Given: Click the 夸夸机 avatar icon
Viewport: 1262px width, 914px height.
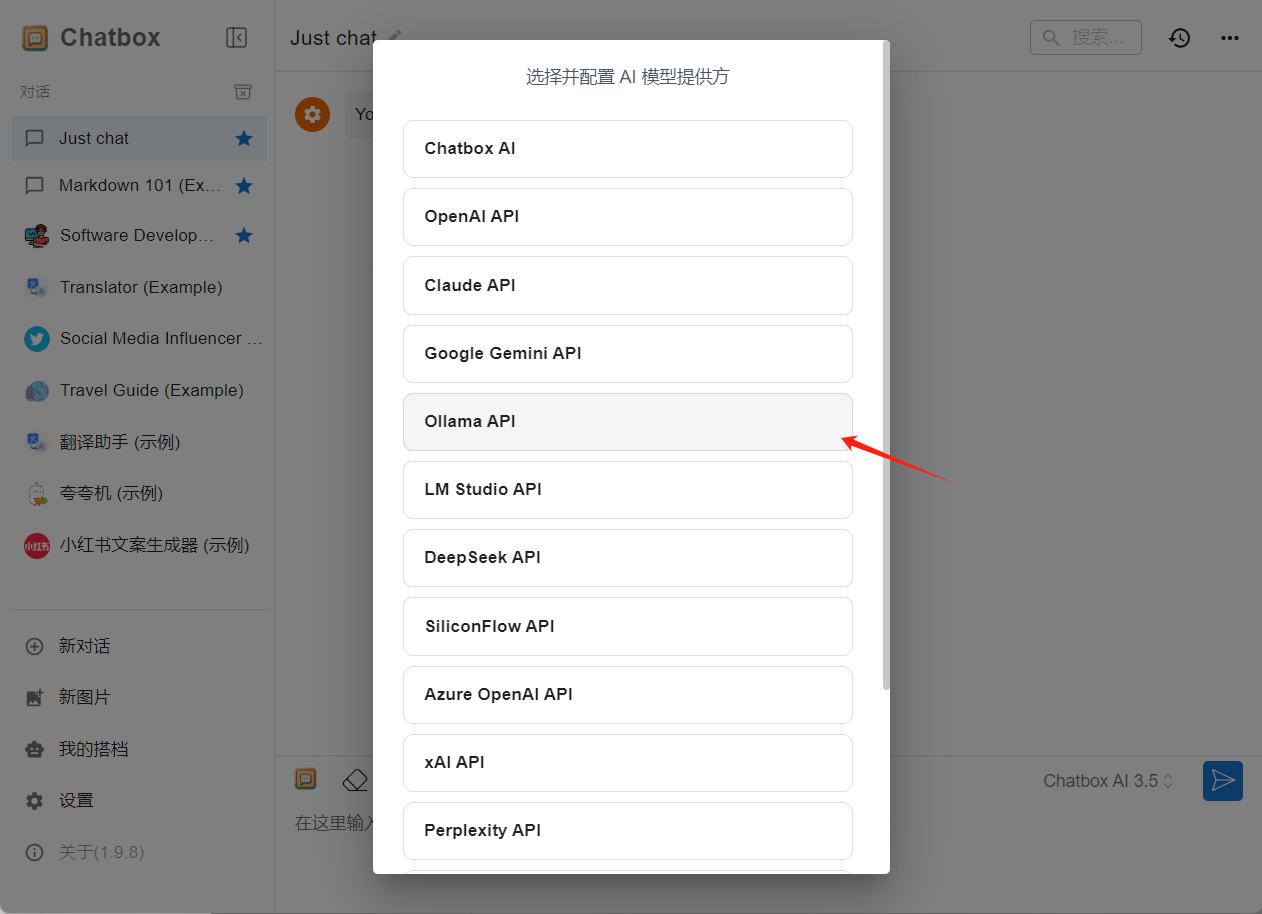Looking at the screenshot, I should [37, 493].
